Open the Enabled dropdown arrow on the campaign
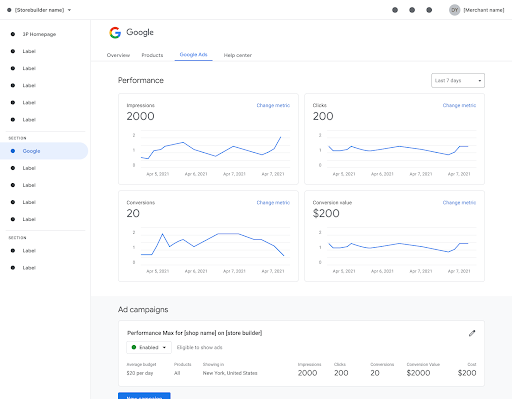This screenshot has width=512, height=399. [x=164, y=347]
